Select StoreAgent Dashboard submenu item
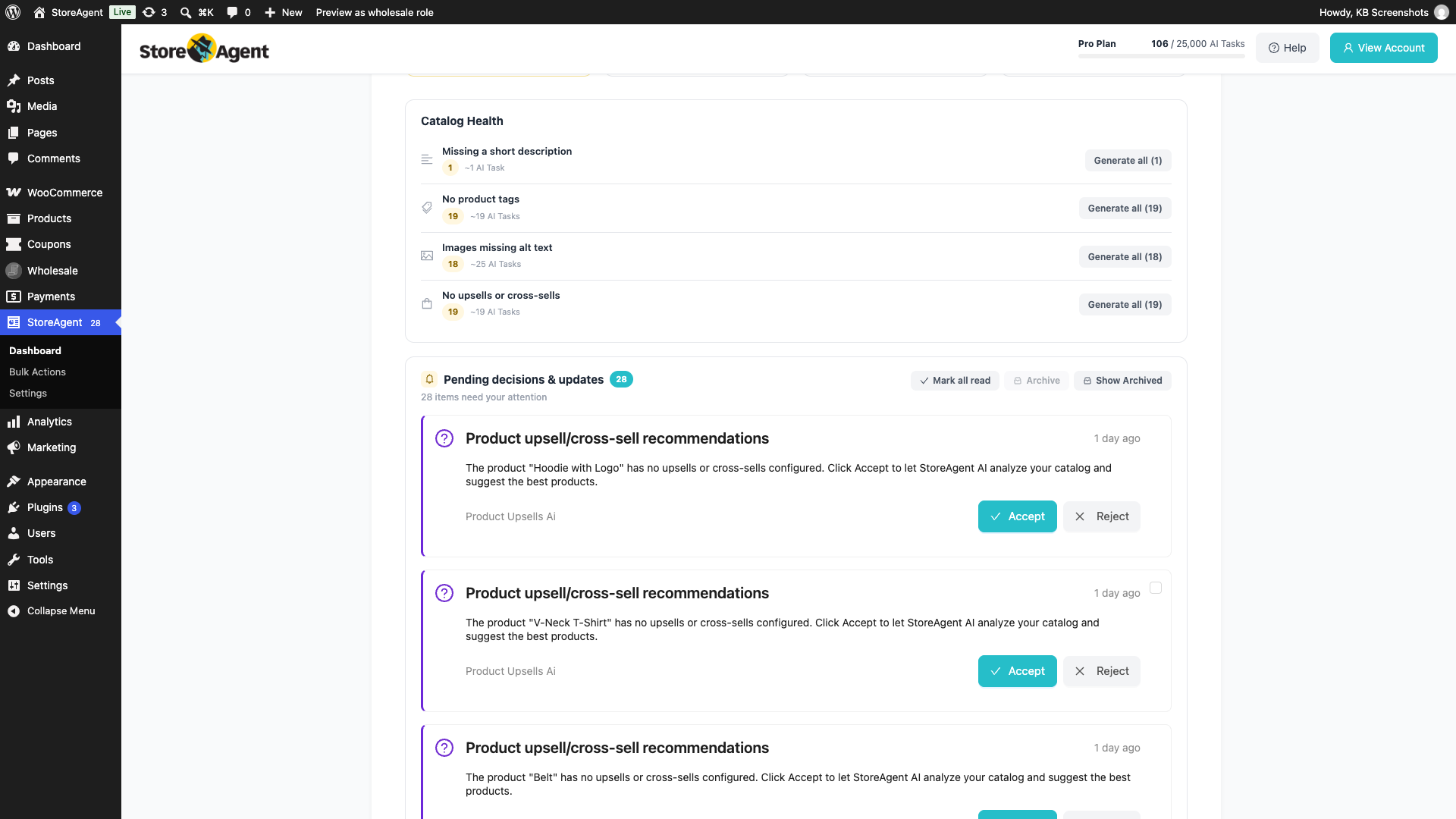This screenshot has height=819, width=1456. 35,350
